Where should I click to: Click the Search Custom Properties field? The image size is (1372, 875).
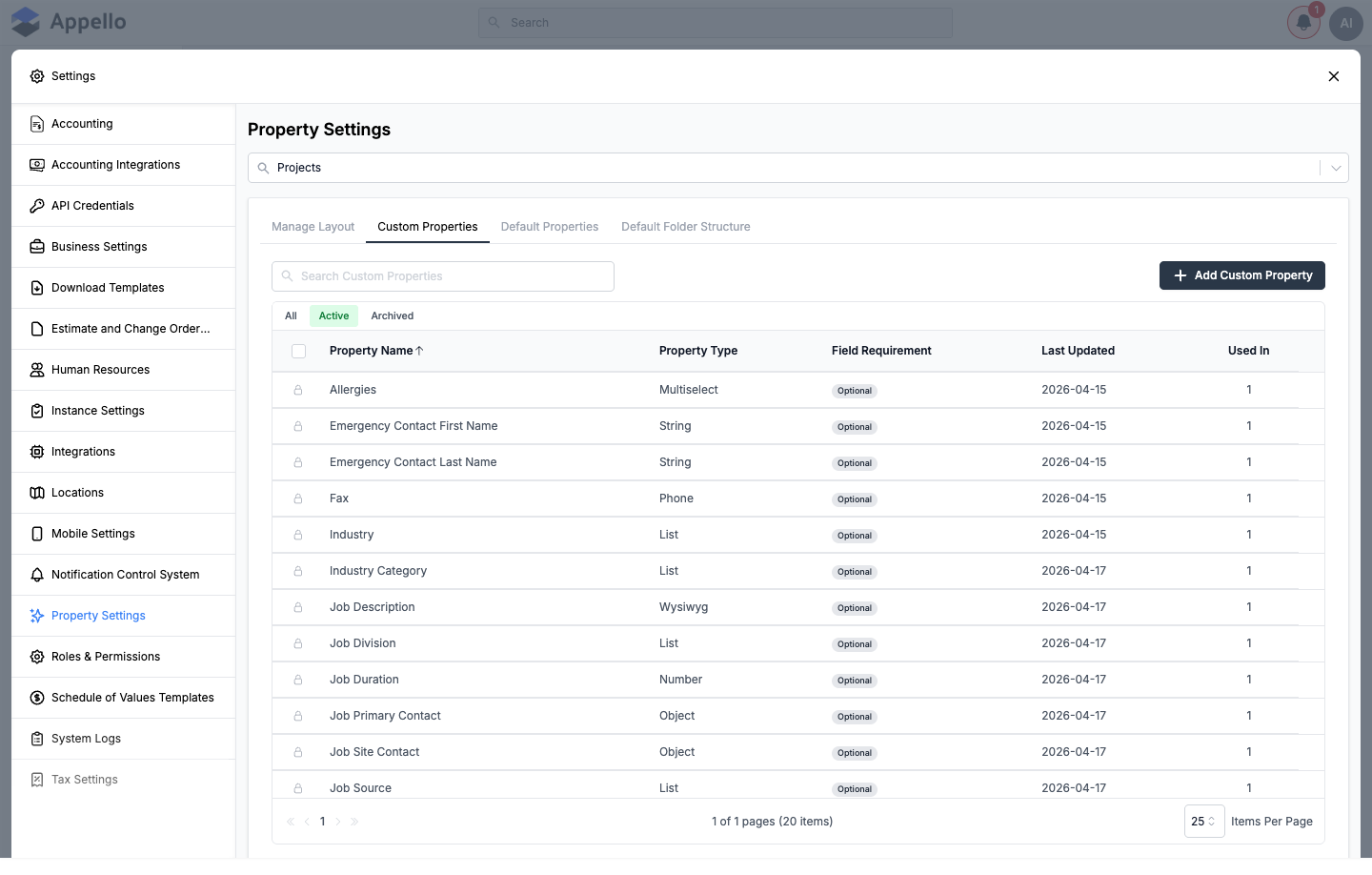443,276
